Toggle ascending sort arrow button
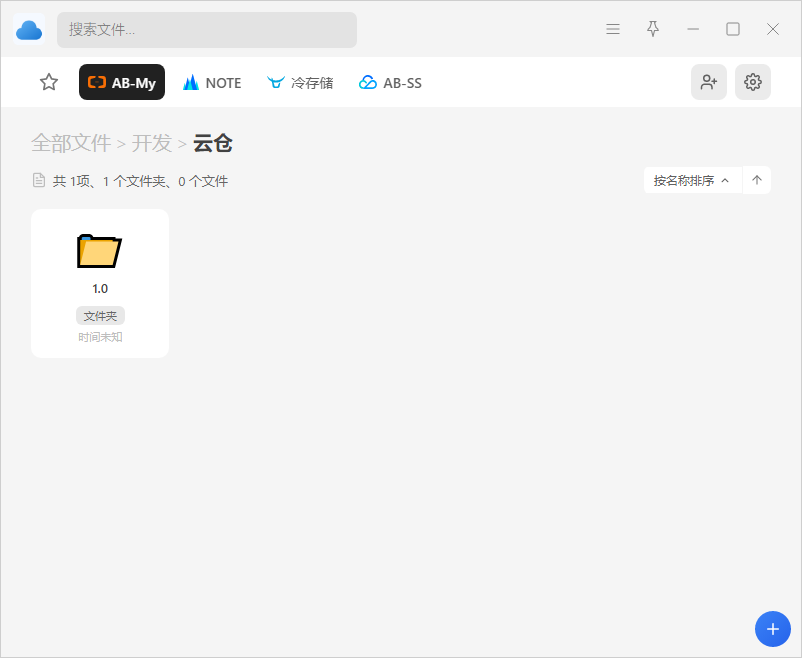 pos(757,180)
